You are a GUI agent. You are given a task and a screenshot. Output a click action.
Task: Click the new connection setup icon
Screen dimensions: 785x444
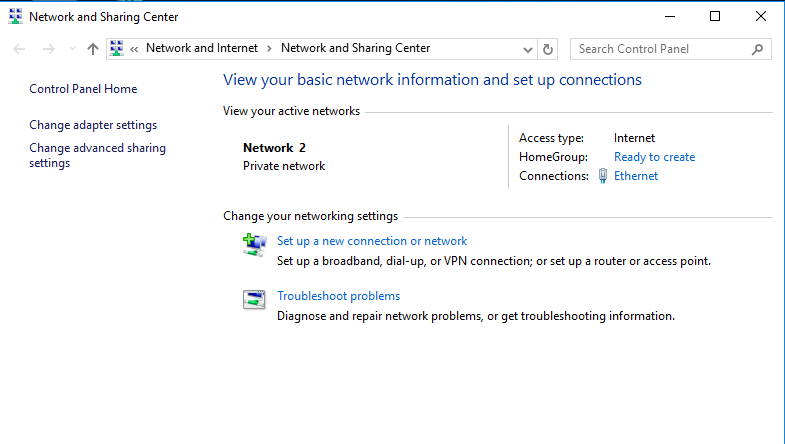click(254, 245)
